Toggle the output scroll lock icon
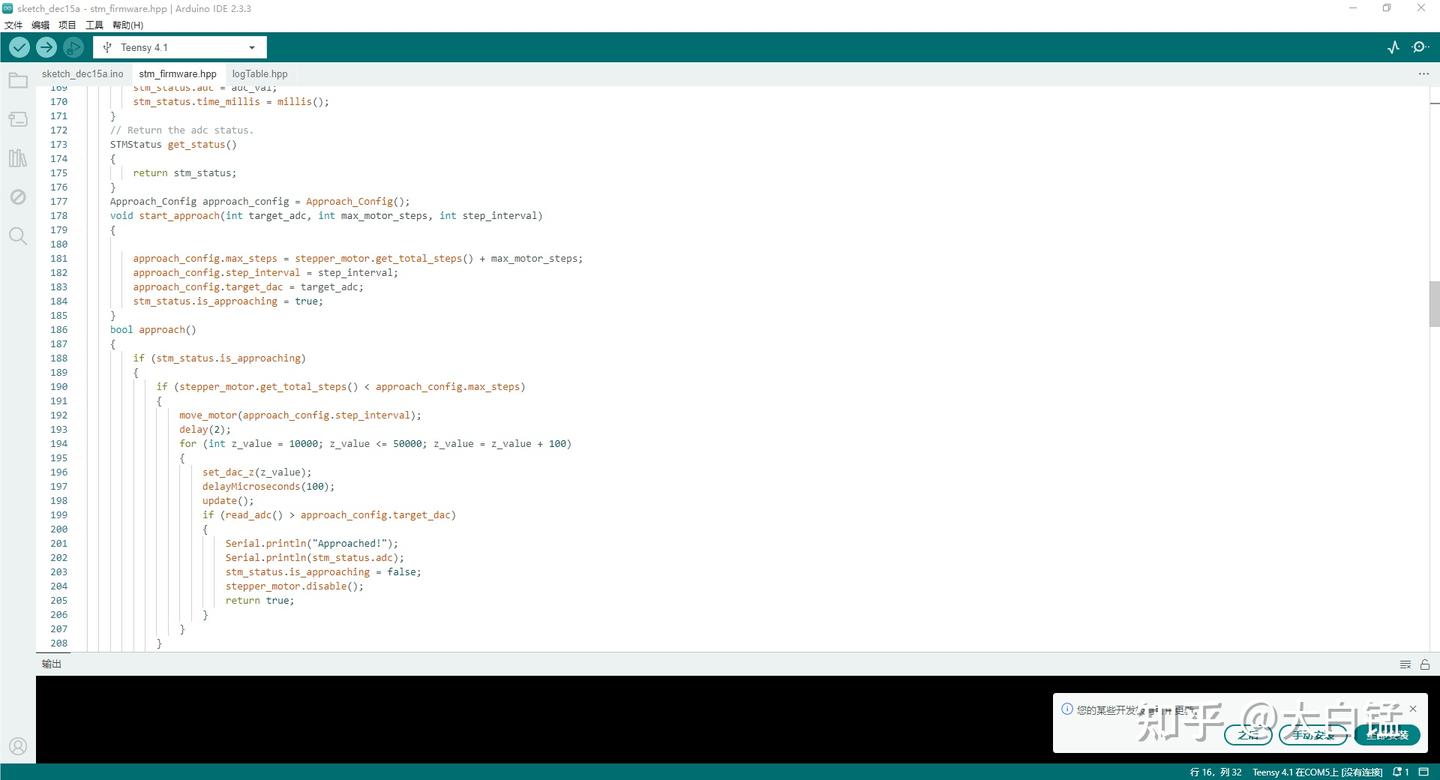 click(x=1425, y=664)
